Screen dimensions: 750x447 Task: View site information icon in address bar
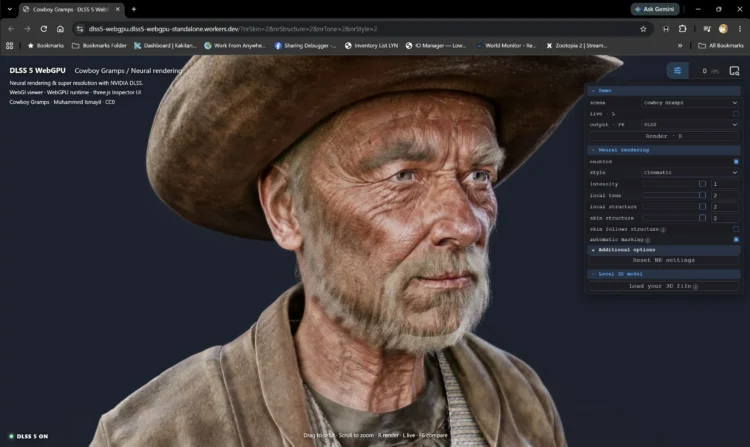point(80,29)
